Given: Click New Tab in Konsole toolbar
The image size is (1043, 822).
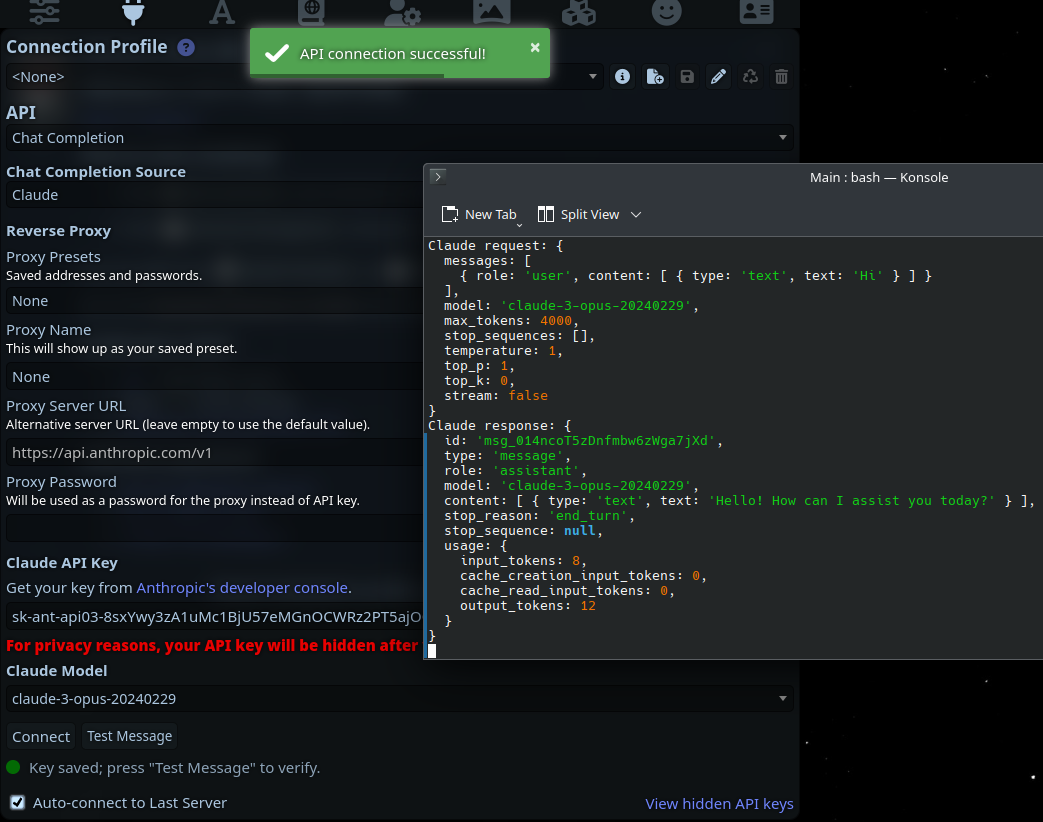Looking at the screenshot, I should point(479,214).
